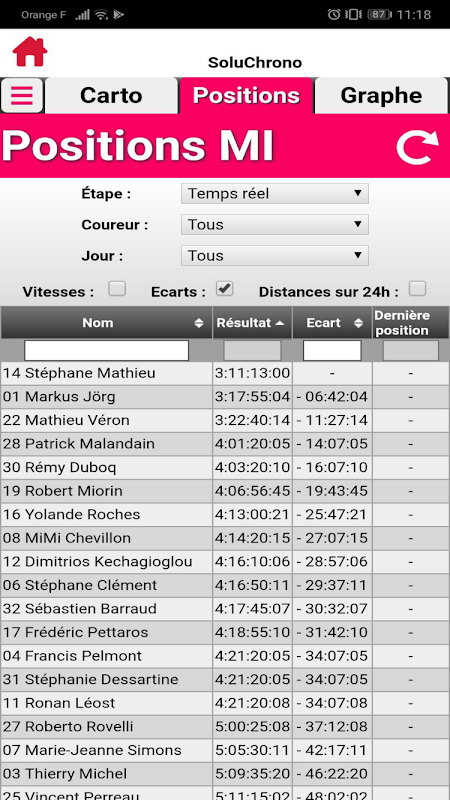This screenshot has height=800, width=450.
Task: Sort by Ecart column arrows
Action: coord(359,323)
